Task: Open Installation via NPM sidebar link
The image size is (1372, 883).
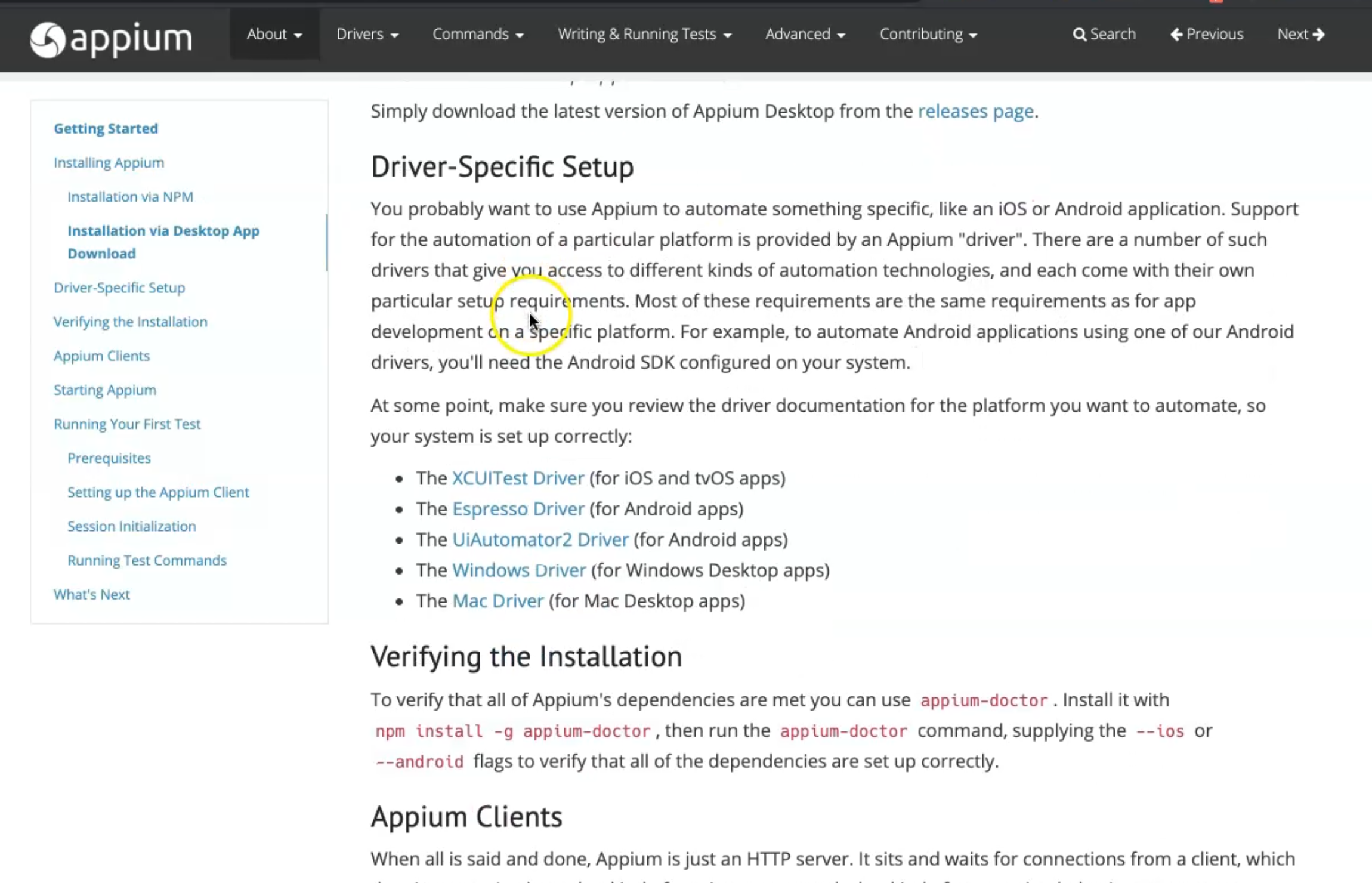Action: [x=130, y=196]
